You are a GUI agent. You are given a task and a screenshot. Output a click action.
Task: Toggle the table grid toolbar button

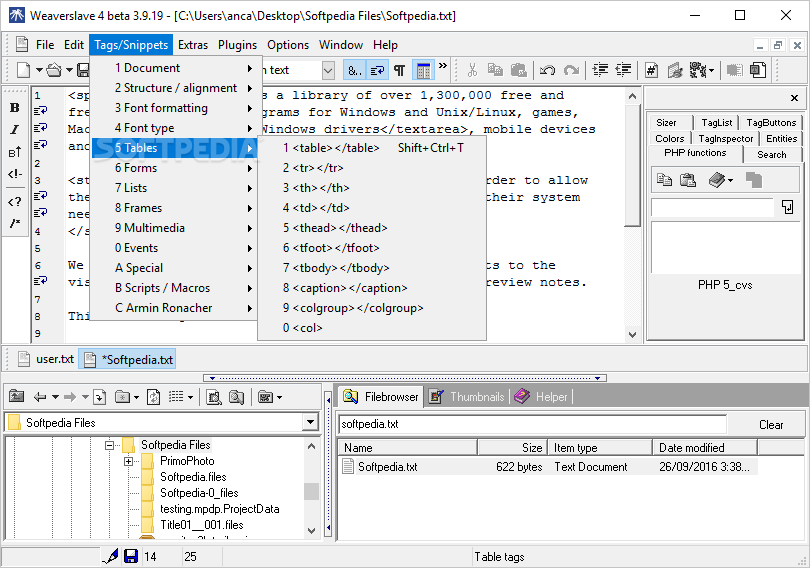pos(423,70)
